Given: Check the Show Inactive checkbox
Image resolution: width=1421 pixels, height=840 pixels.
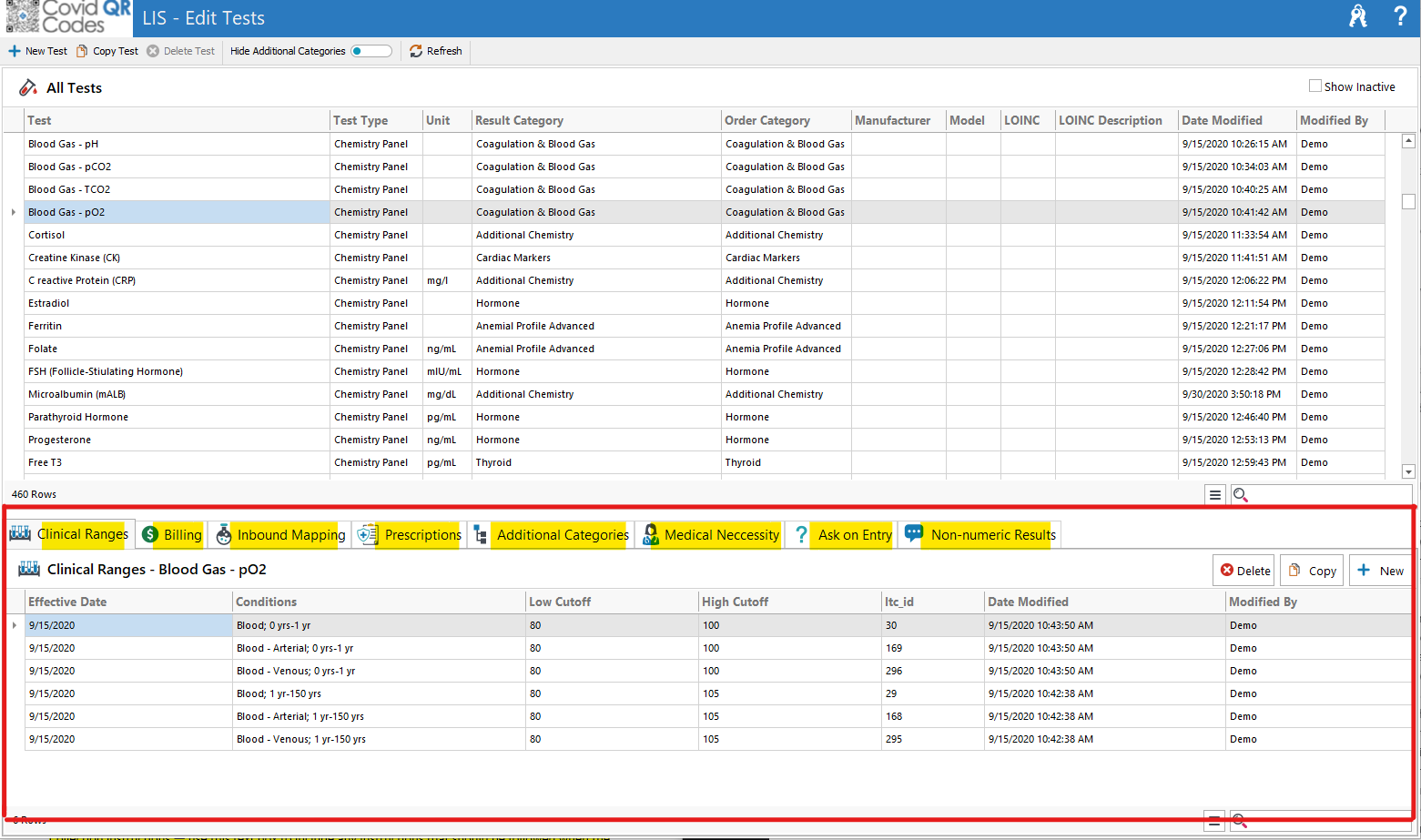Looking at the screenshot, I should [x=1314, y=86].
